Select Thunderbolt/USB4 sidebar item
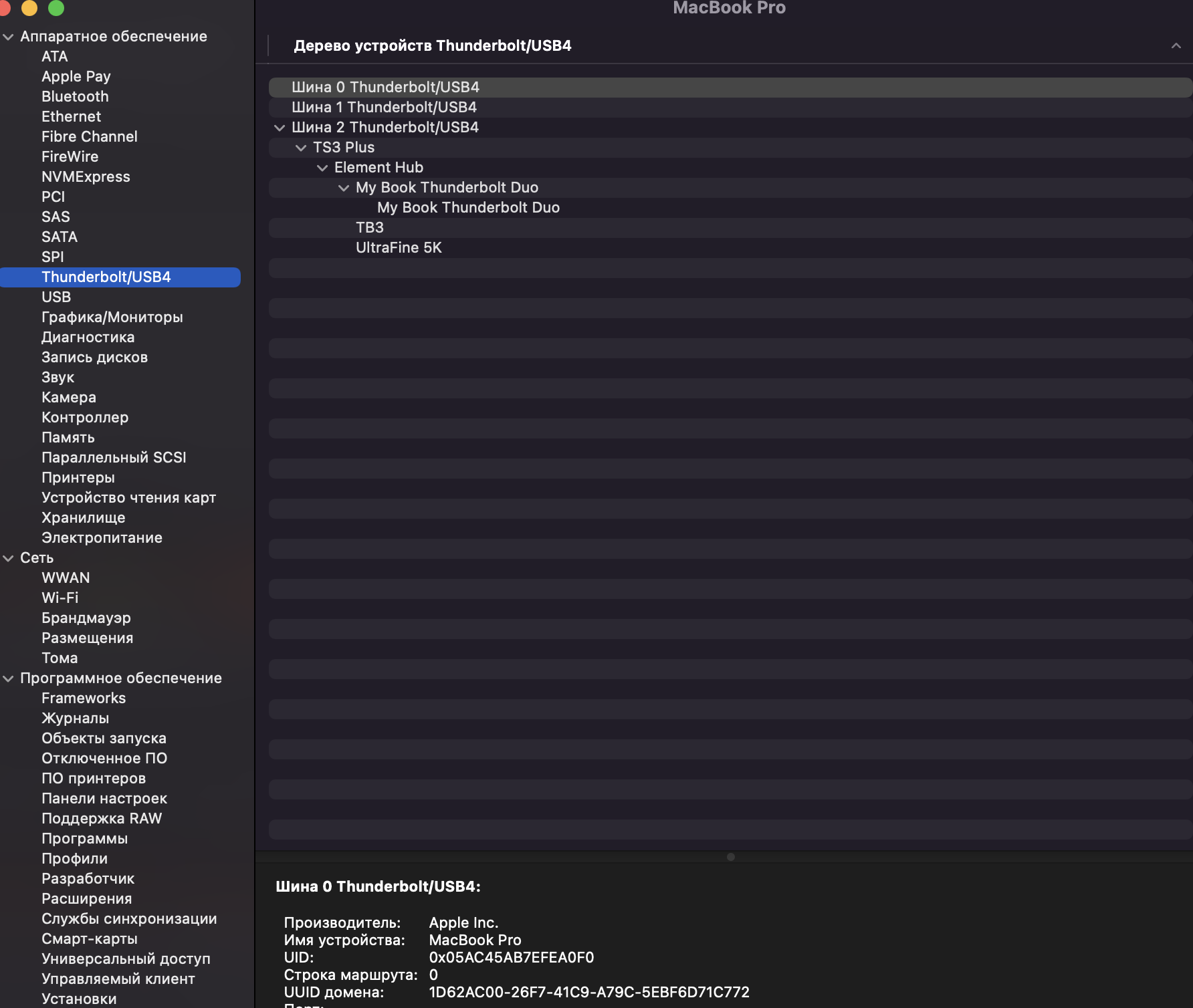The image size is (1193, 1008). coord(120,277)
